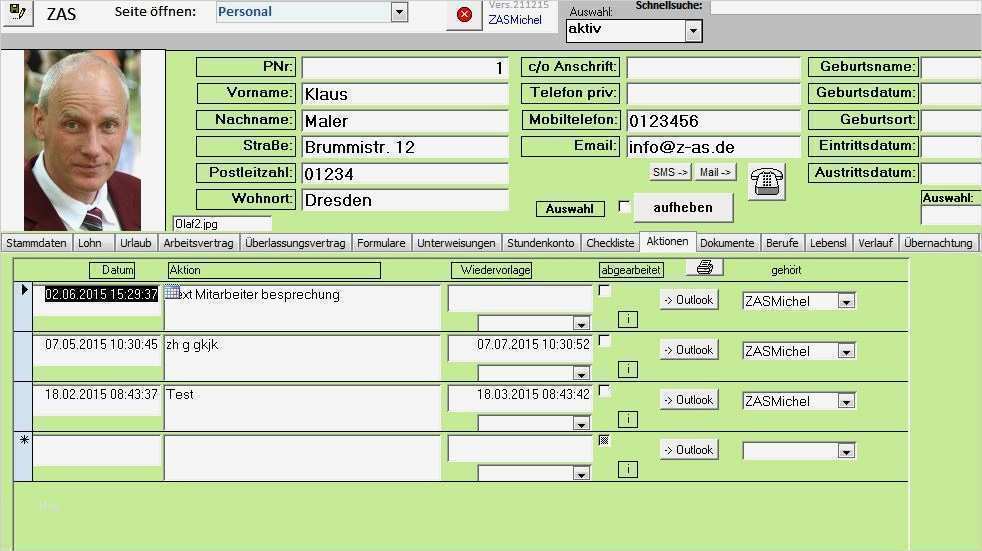Viewport: 982px width, 551px height.
Task: Click the Datum column header
Action: coord(112,270)
